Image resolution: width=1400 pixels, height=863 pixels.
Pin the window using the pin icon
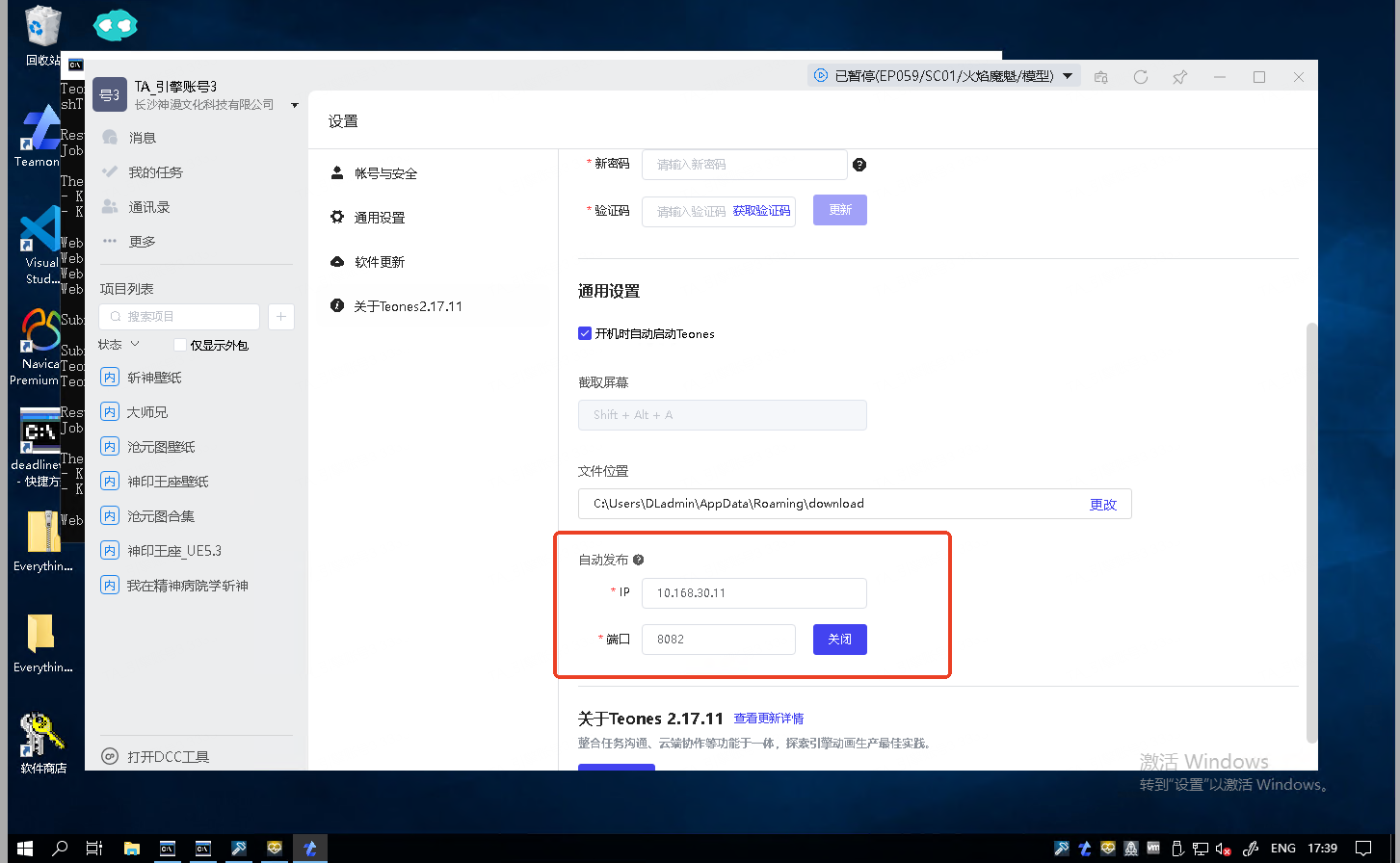pos(1180,77)
